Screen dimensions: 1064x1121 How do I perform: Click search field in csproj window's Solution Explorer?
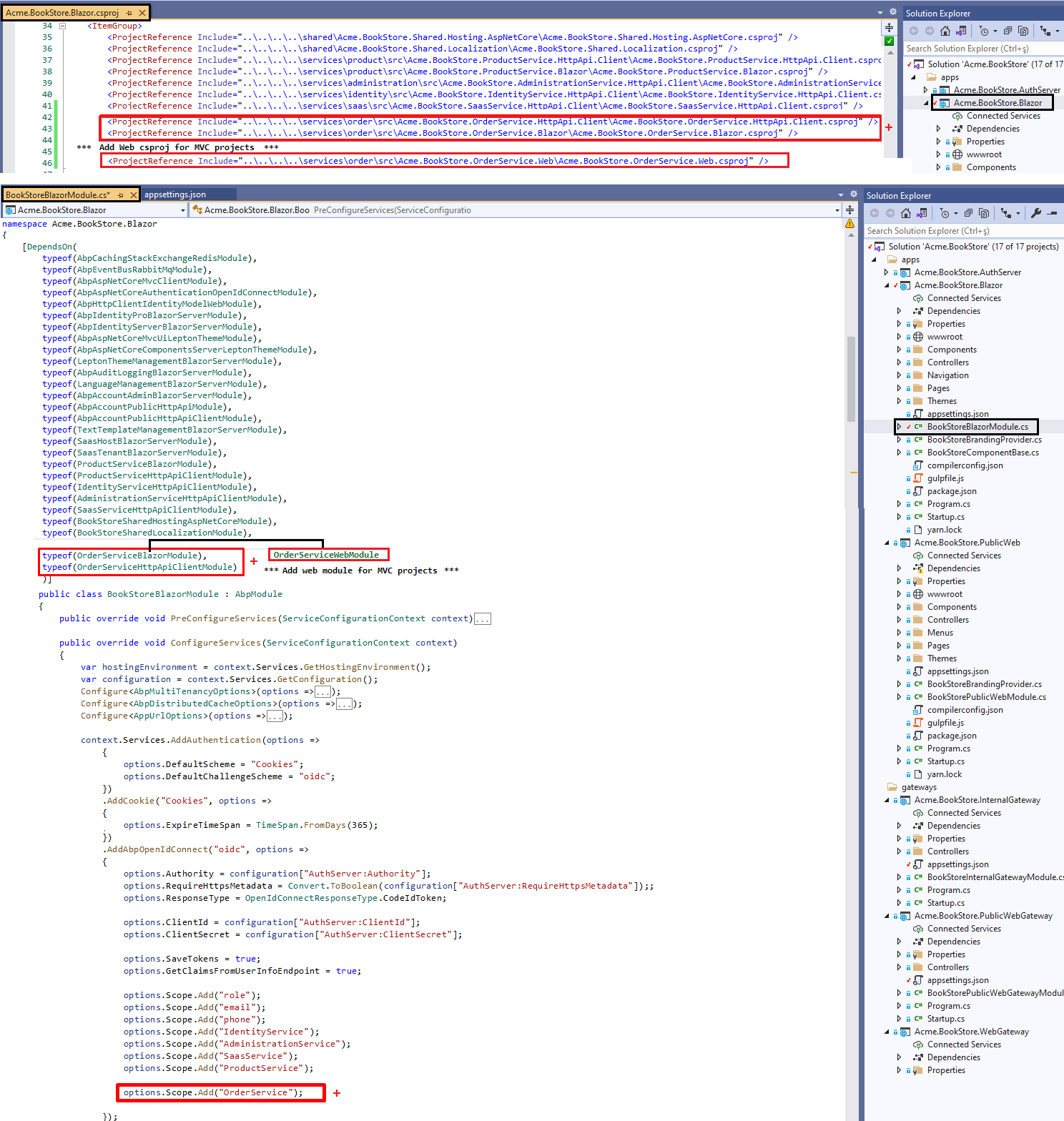(984, 49)
